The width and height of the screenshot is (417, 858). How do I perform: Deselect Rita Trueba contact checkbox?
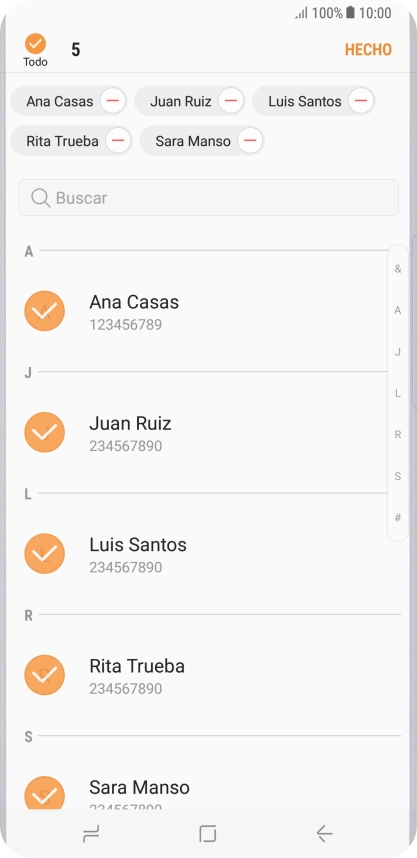click(x=44, y=675)
